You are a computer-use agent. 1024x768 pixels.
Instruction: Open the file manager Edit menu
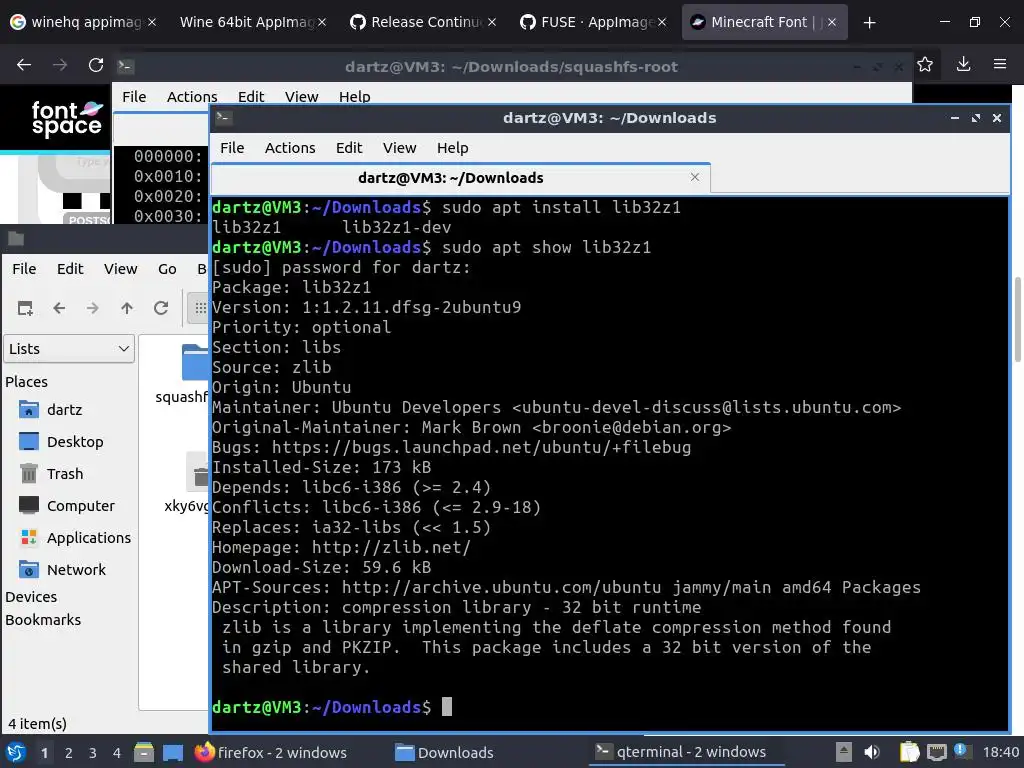[x=70, y=269]
